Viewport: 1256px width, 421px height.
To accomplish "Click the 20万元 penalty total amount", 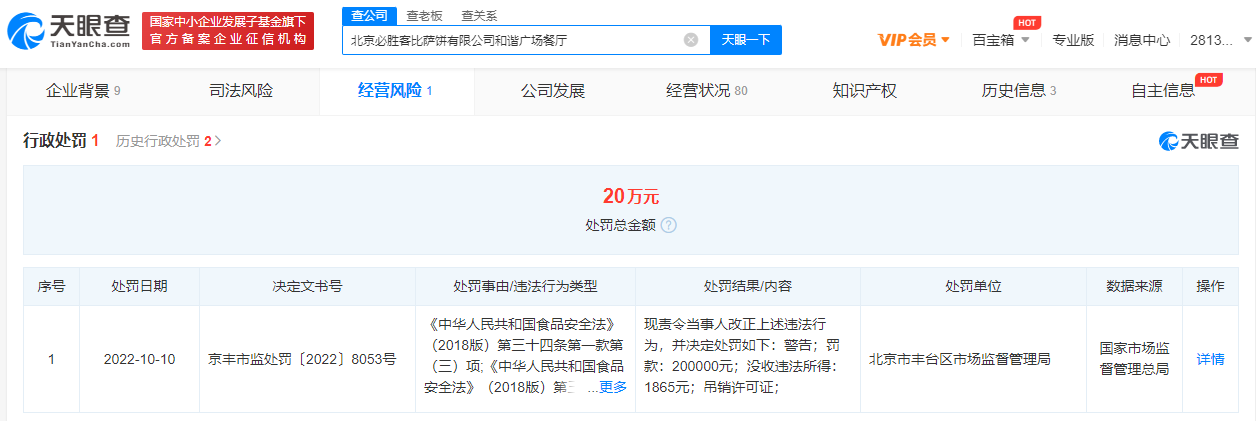I will point(631,196).
